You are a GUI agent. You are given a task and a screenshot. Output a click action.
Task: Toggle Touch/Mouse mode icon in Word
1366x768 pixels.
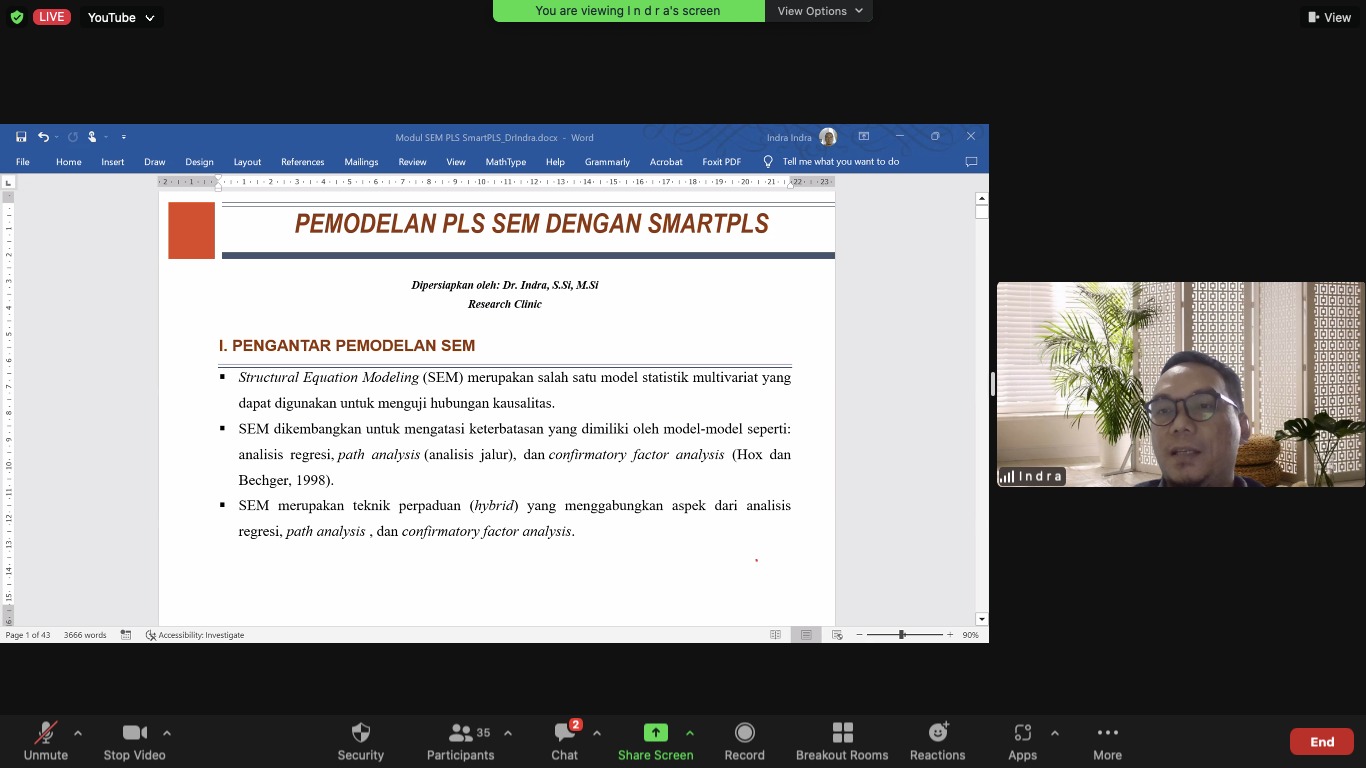tap(91, 137)
